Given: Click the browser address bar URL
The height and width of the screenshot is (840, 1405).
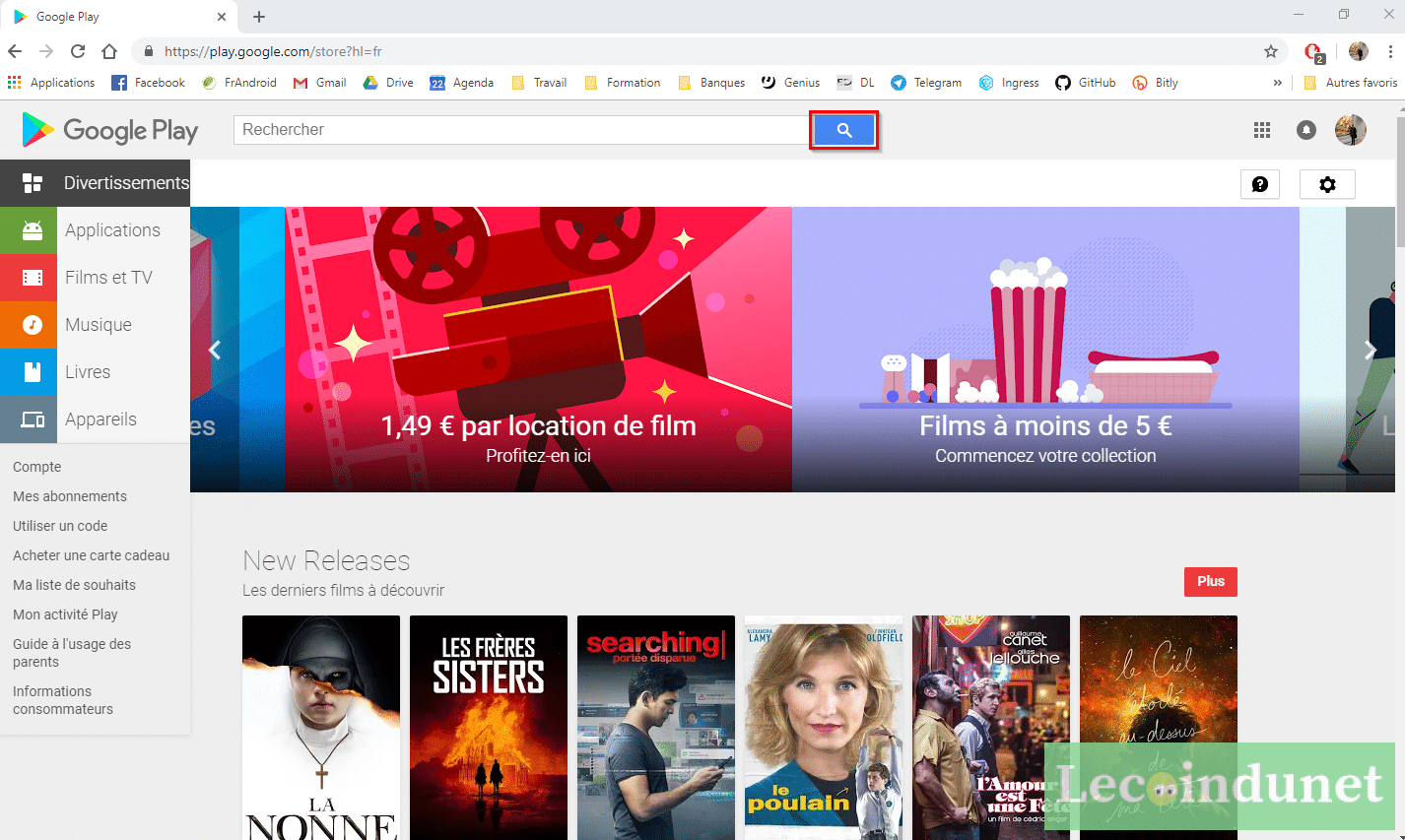Looking at the screenshot, I should tap(273, 51).
